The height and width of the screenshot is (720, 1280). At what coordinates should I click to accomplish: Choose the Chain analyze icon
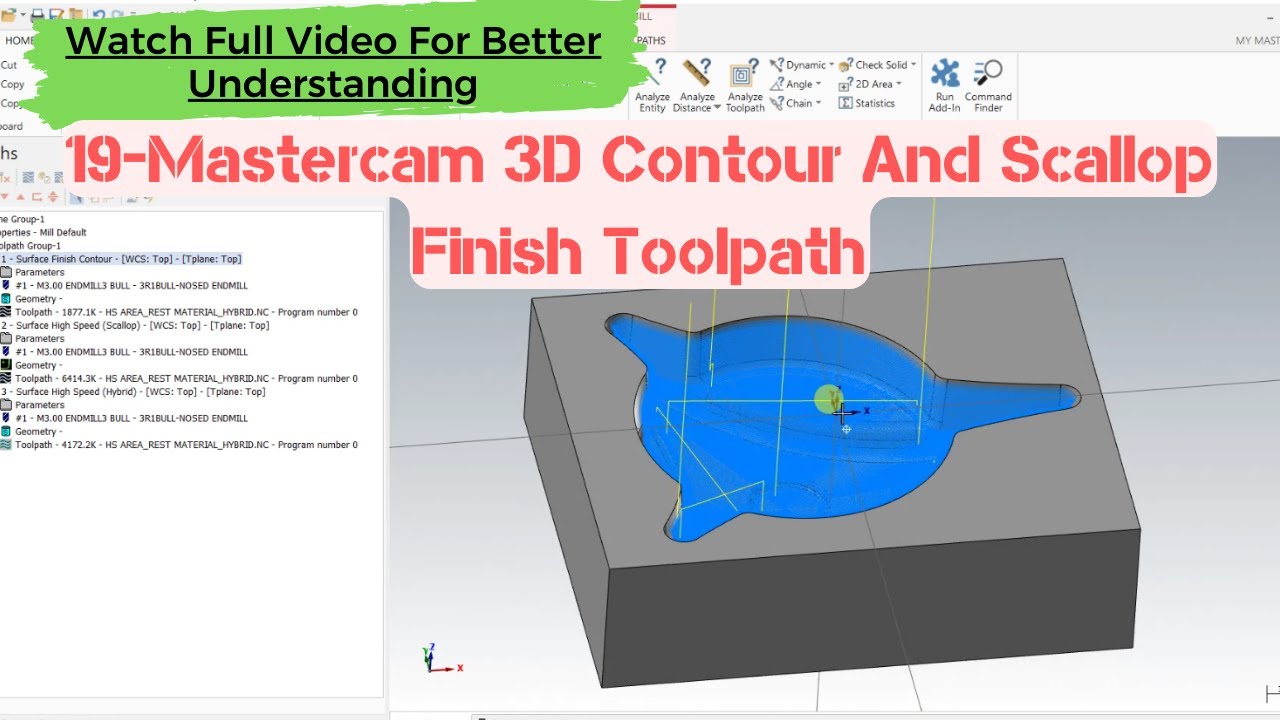(x=777, y=103)
